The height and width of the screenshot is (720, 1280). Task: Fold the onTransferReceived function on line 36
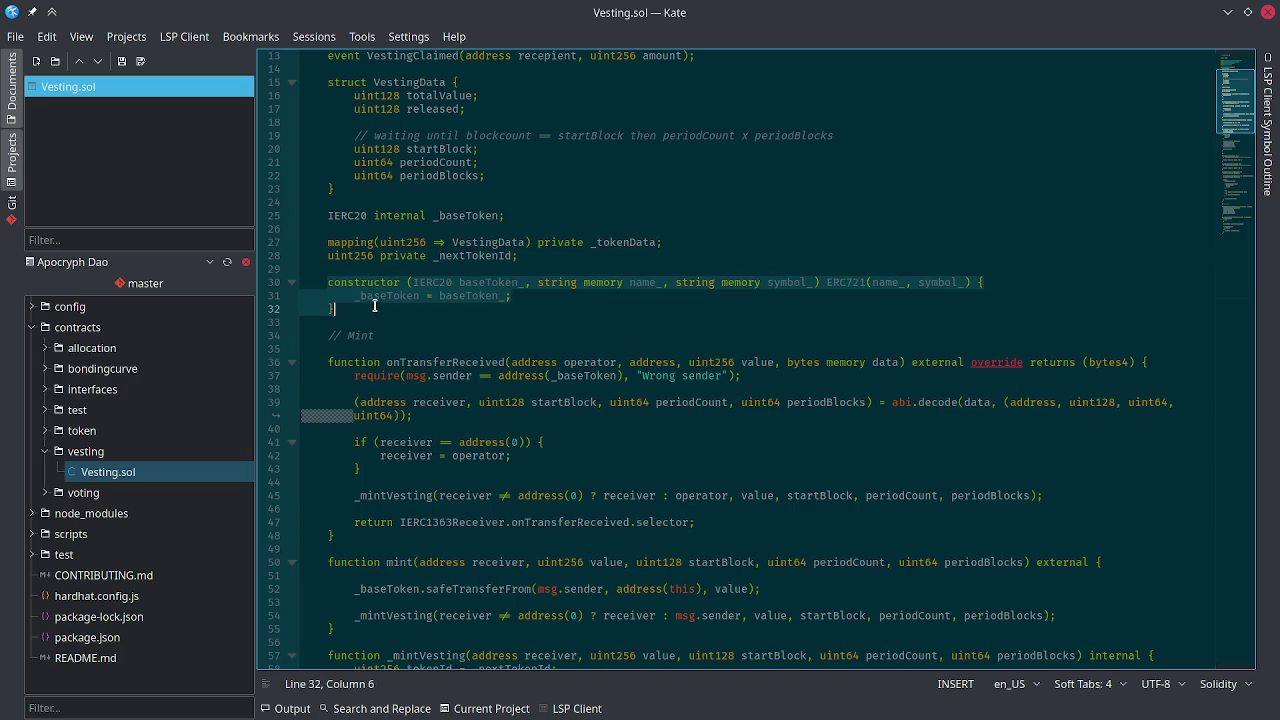tap(292, 362)
